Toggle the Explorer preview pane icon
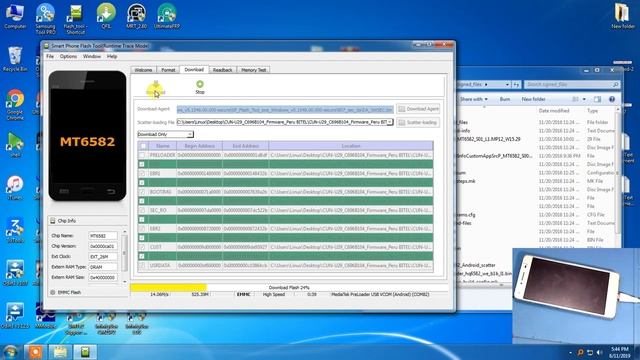640x360 pixels. pyautogui.click(x=598, y=99)
